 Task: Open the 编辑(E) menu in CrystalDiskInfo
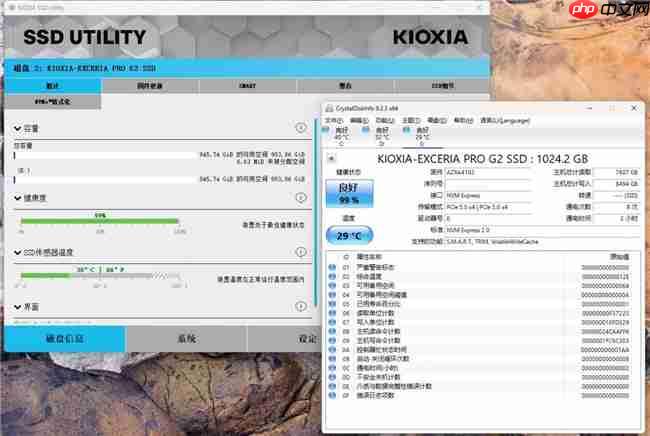point(359,121)
